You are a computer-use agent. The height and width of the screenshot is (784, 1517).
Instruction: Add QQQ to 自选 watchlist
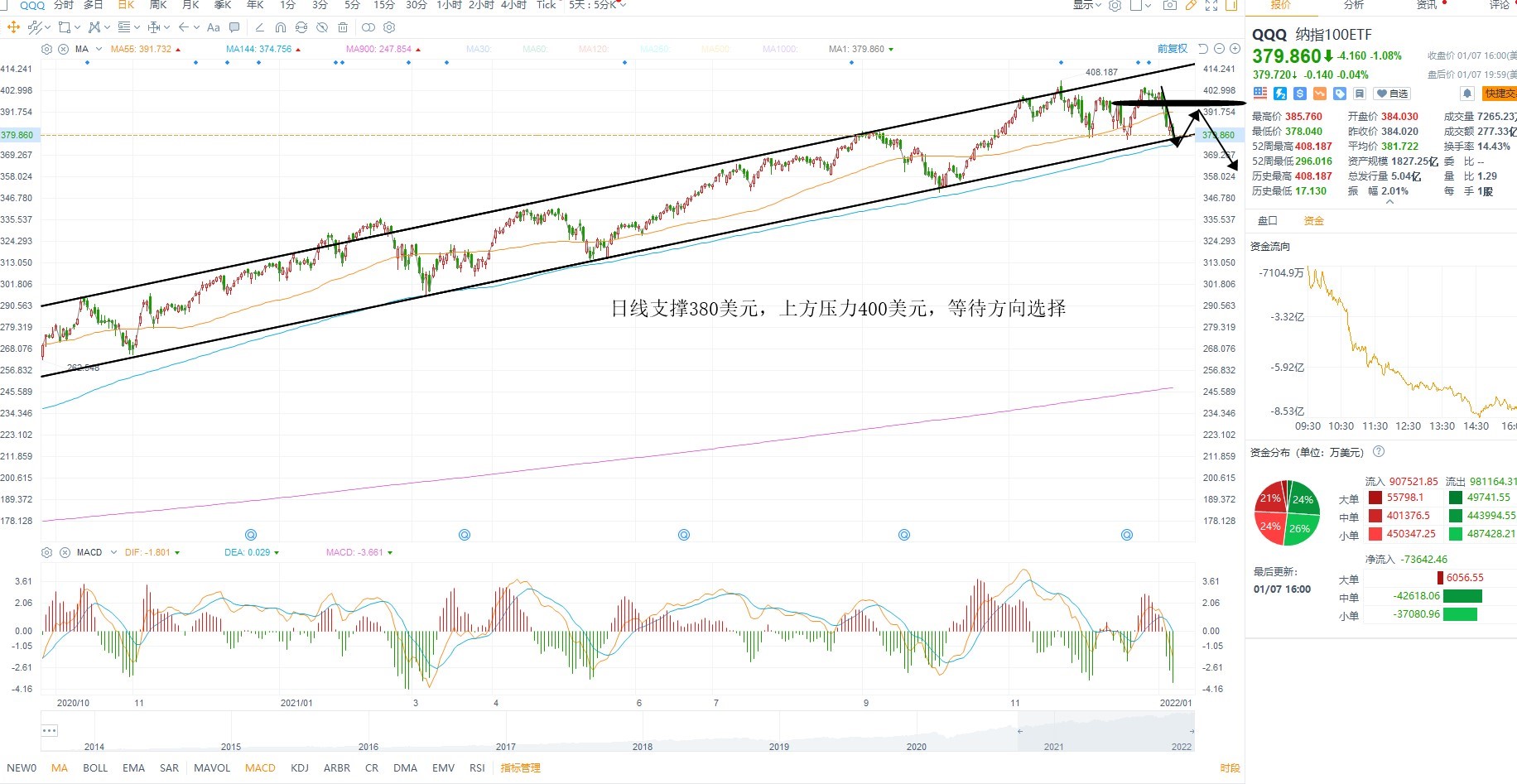(x=1392, y=94)
